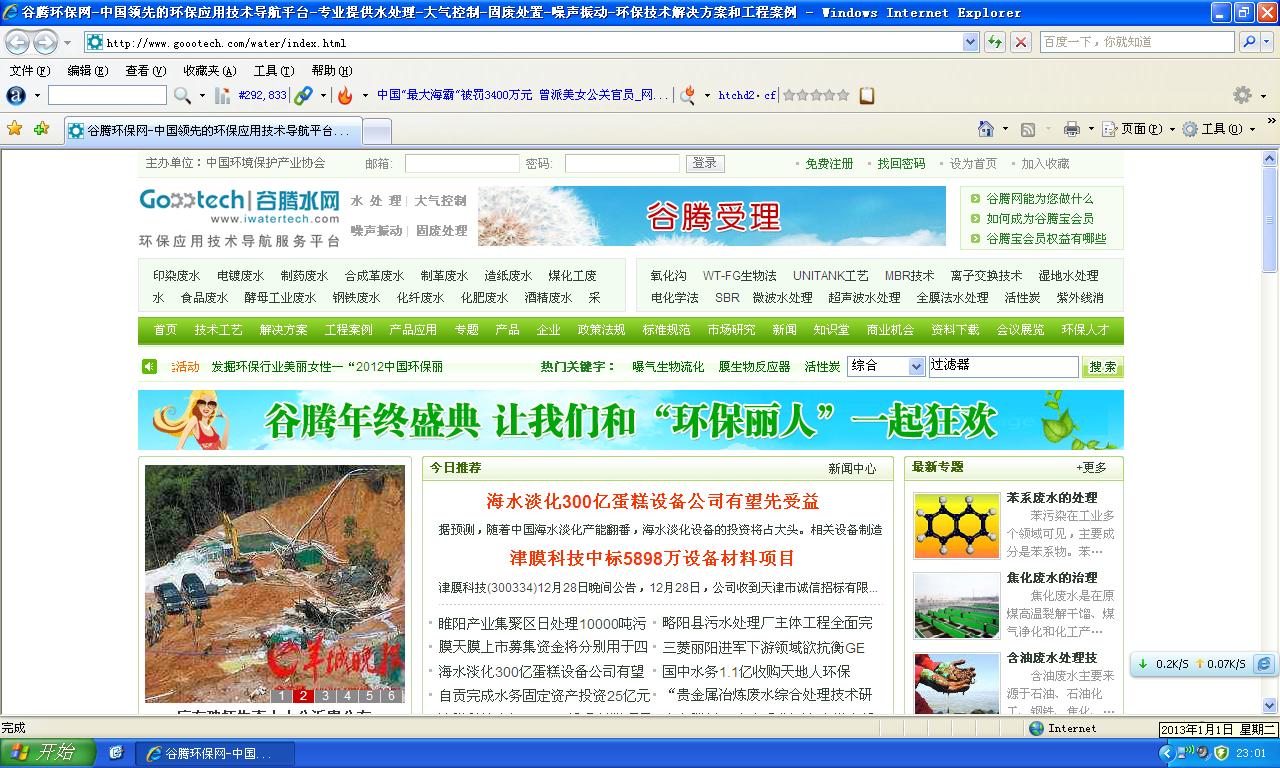
Task: Click the 登录 login button
Action: [x=705, y=163]
